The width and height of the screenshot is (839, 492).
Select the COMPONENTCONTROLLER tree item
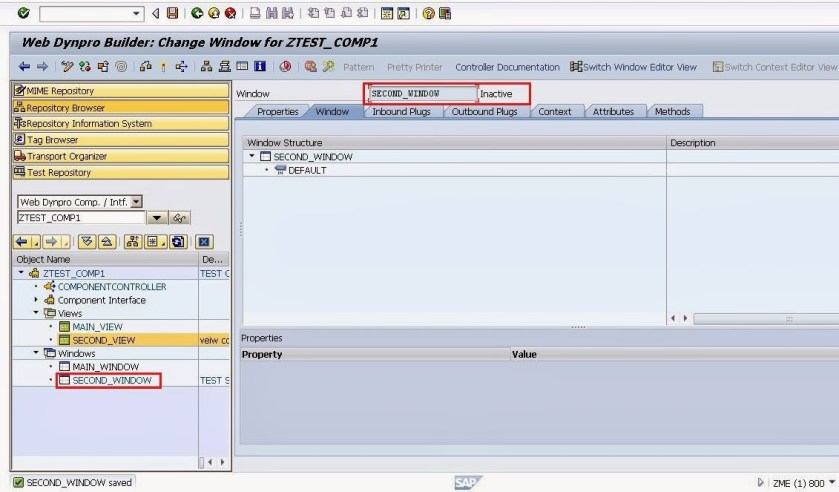click(112, 286)
